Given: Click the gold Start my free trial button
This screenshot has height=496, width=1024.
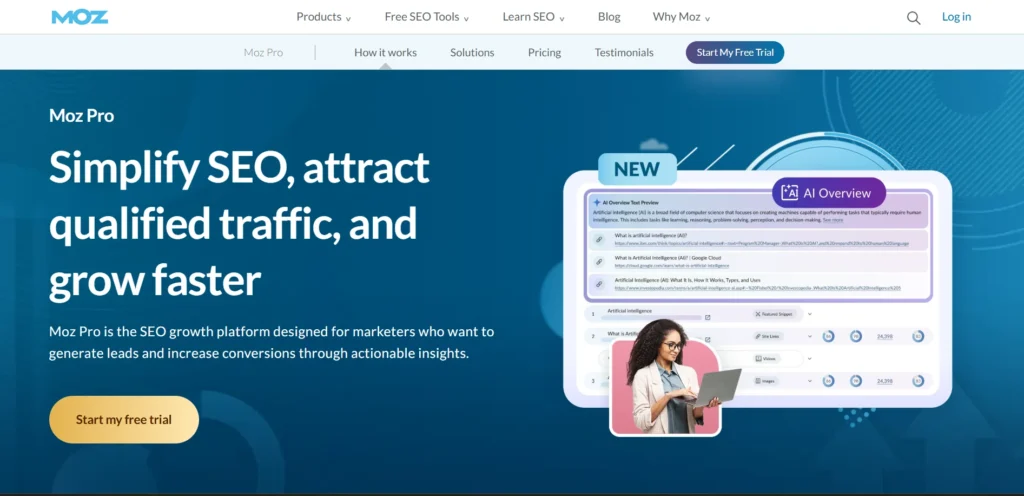Looking at the screenshot, I should 124,420.
